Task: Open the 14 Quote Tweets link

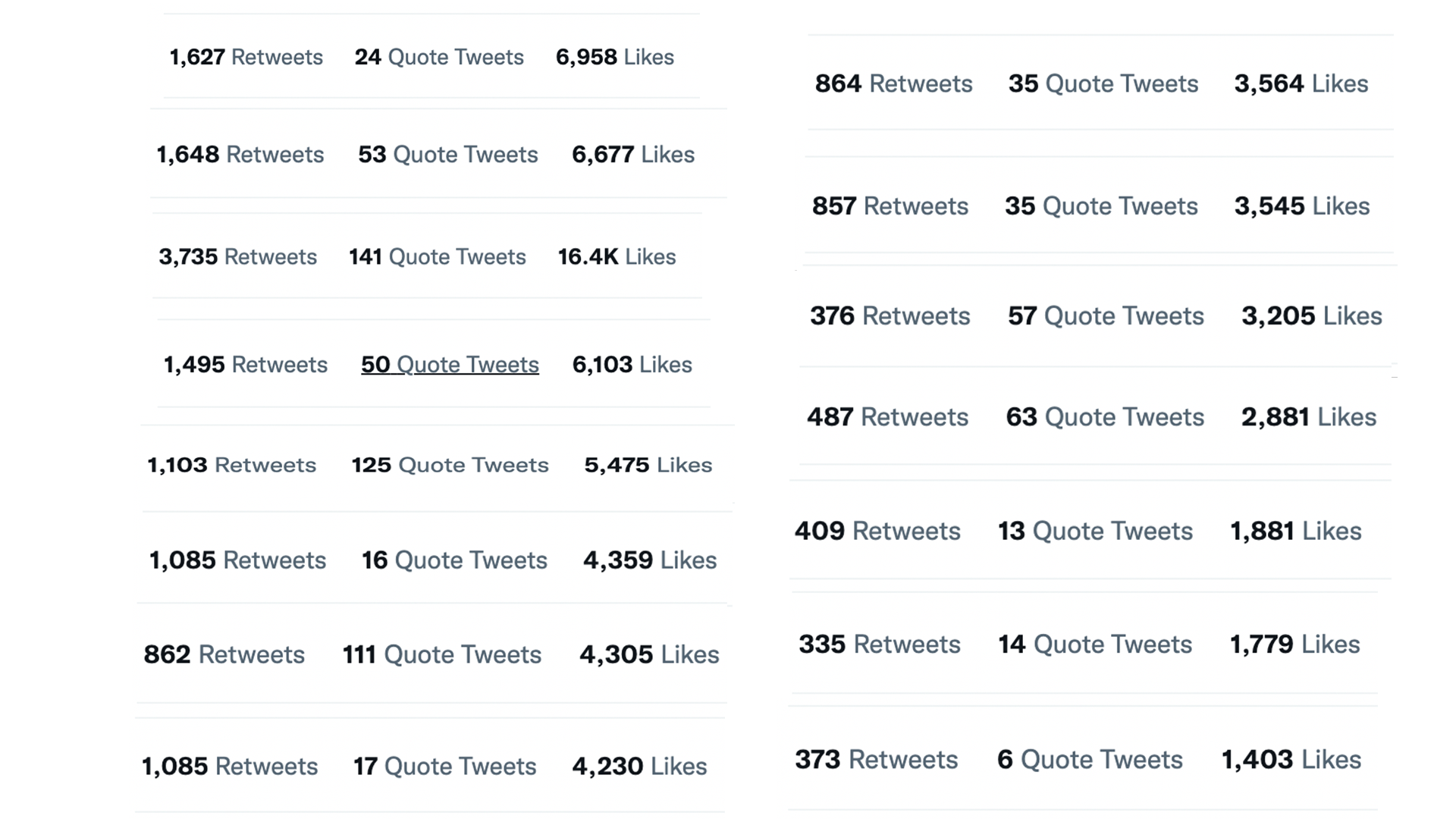Action: [x=1094, y=645]
